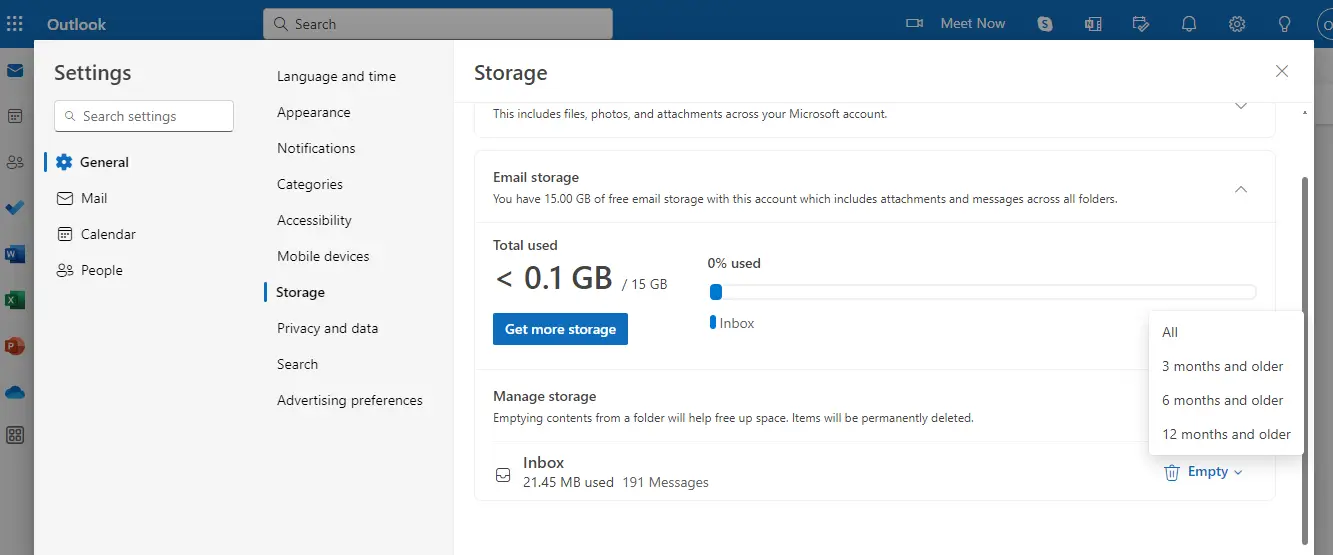This screenshot has width=1333, height=555.
Task: Click the Meet Now camera icon
Action: coord(914,23)
